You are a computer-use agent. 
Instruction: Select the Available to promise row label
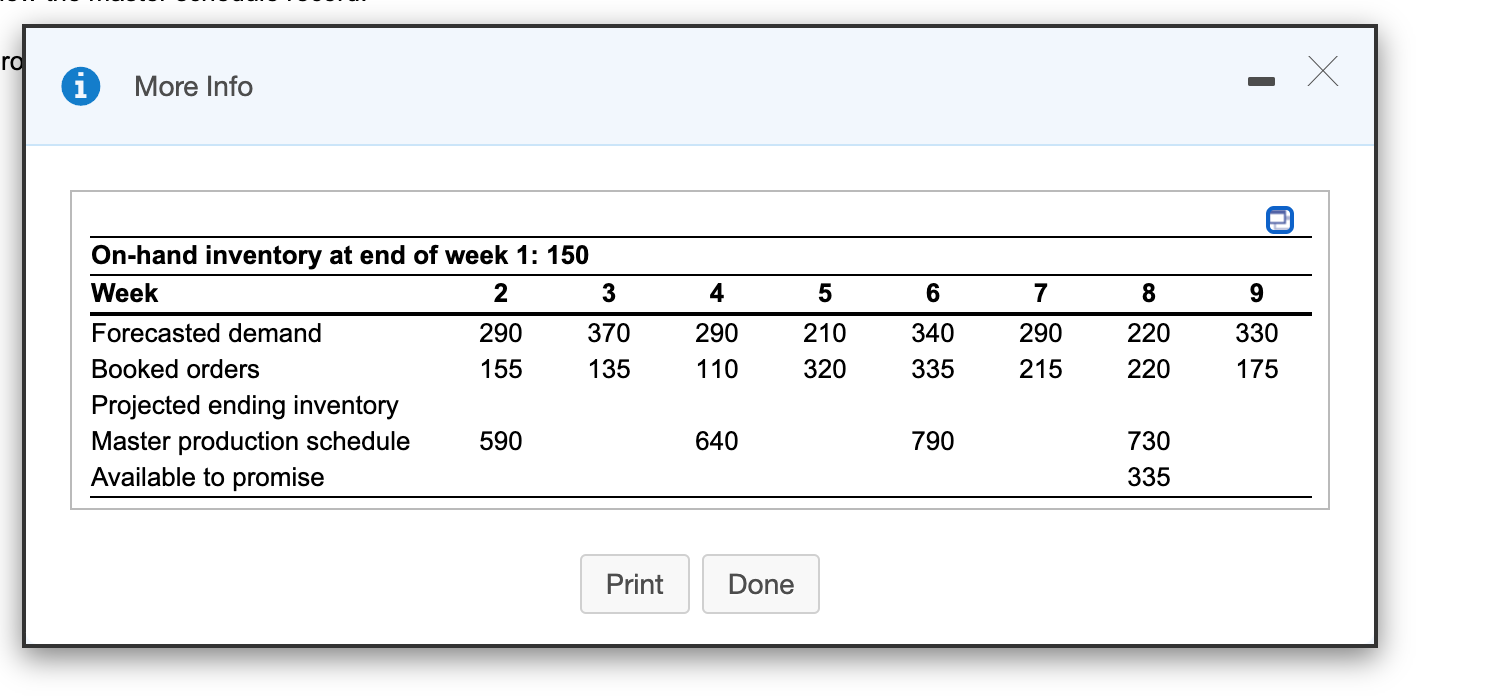tap(207, 477)
